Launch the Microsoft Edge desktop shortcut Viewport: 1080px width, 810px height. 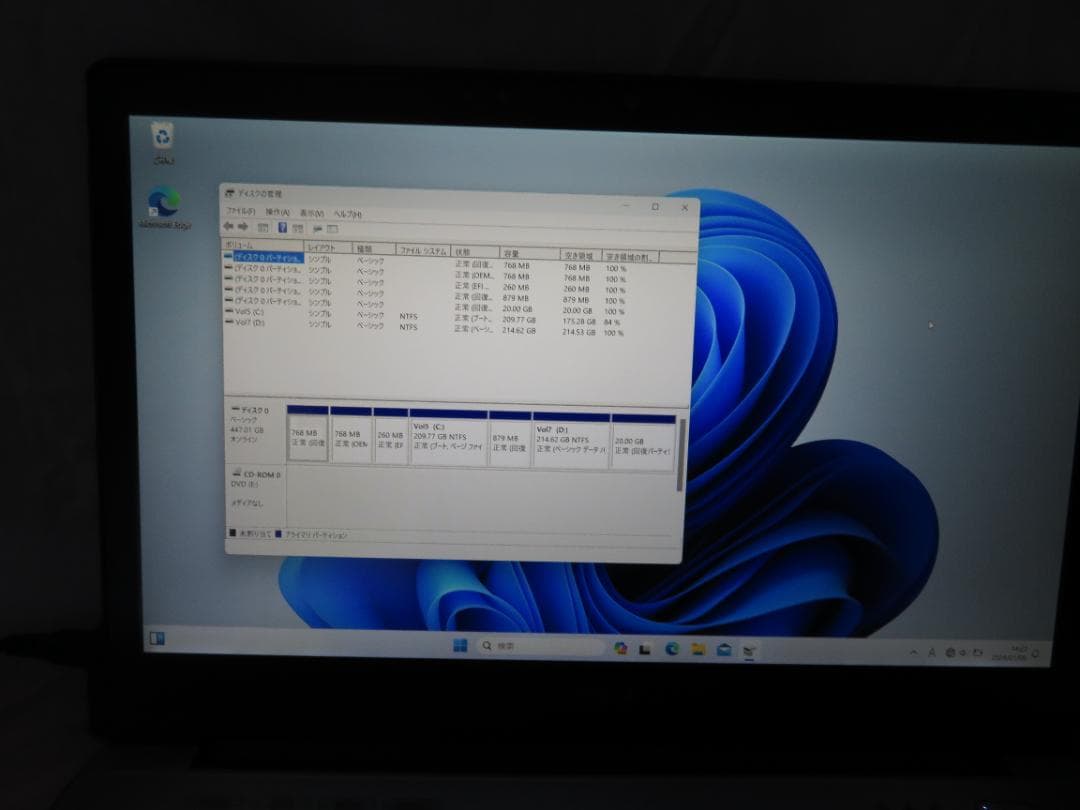pyautogui.click(x=163, y=198)
